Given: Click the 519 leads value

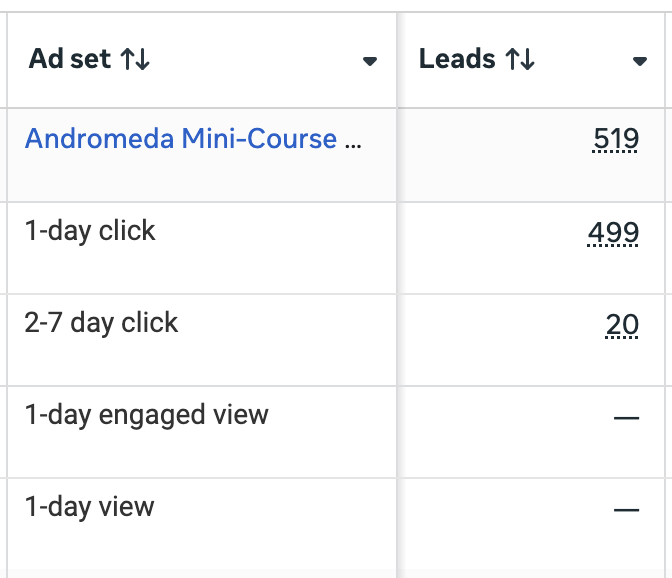Looking at the screenshot, I should [615, 139].
